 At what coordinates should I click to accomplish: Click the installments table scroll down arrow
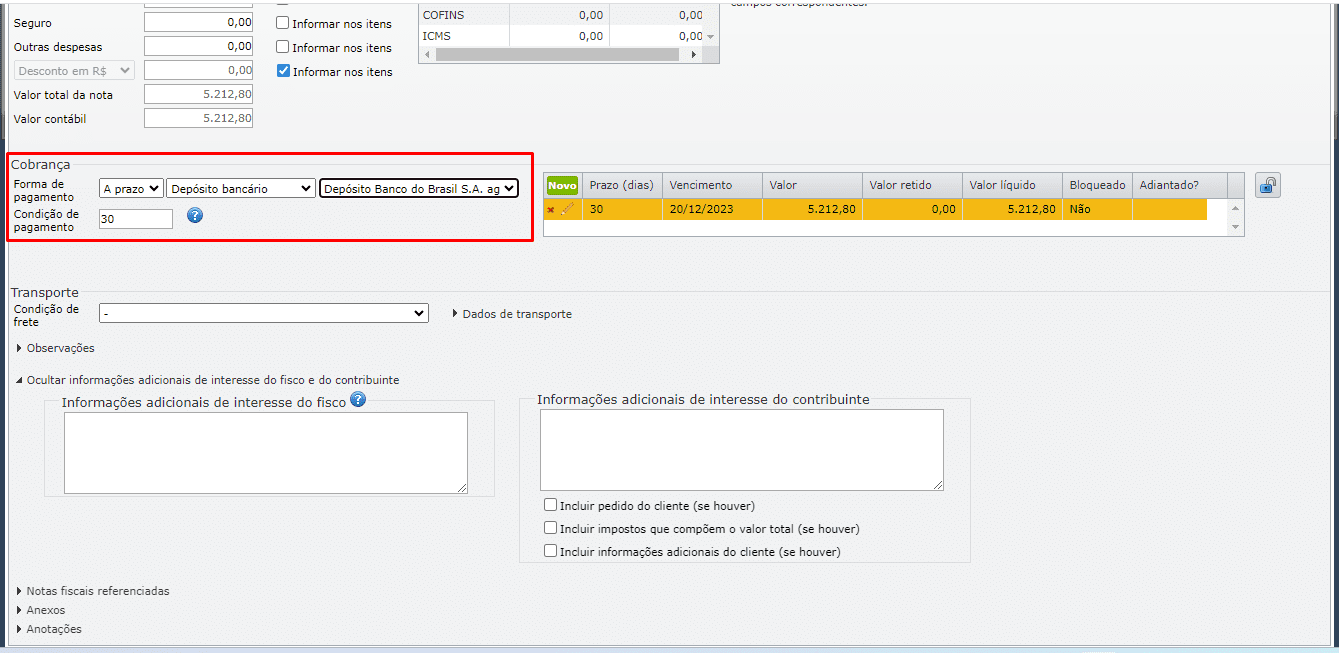(1236, 228)
